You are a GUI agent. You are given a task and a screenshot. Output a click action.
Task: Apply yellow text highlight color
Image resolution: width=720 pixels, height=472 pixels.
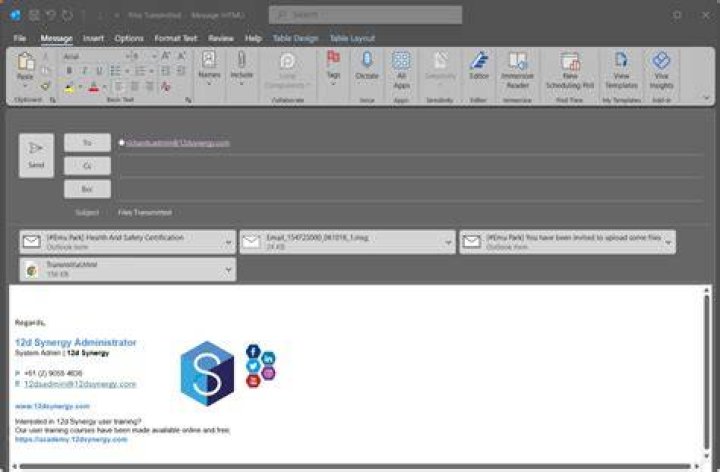[69, 87]
